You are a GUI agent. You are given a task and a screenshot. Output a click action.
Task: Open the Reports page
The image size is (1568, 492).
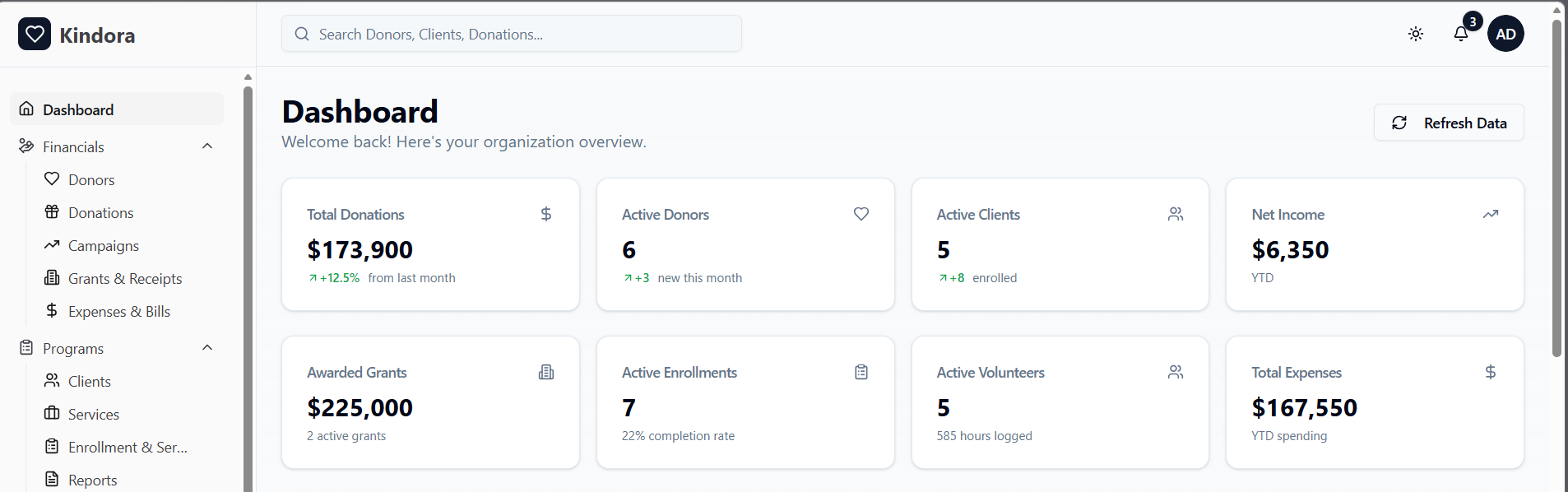pyautogui.click(x=92, y=480)
